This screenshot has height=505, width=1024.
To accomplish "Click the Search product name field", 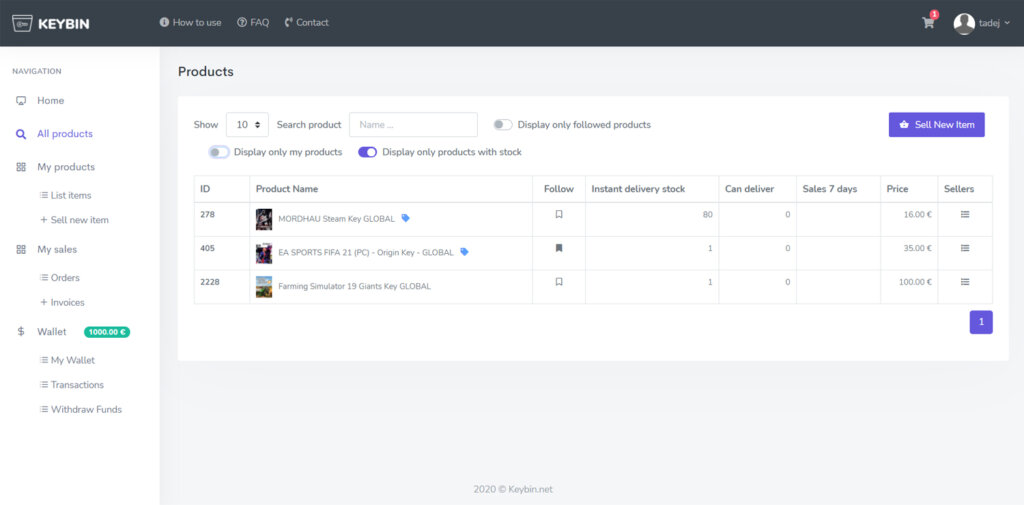I will tap(413, 125).
